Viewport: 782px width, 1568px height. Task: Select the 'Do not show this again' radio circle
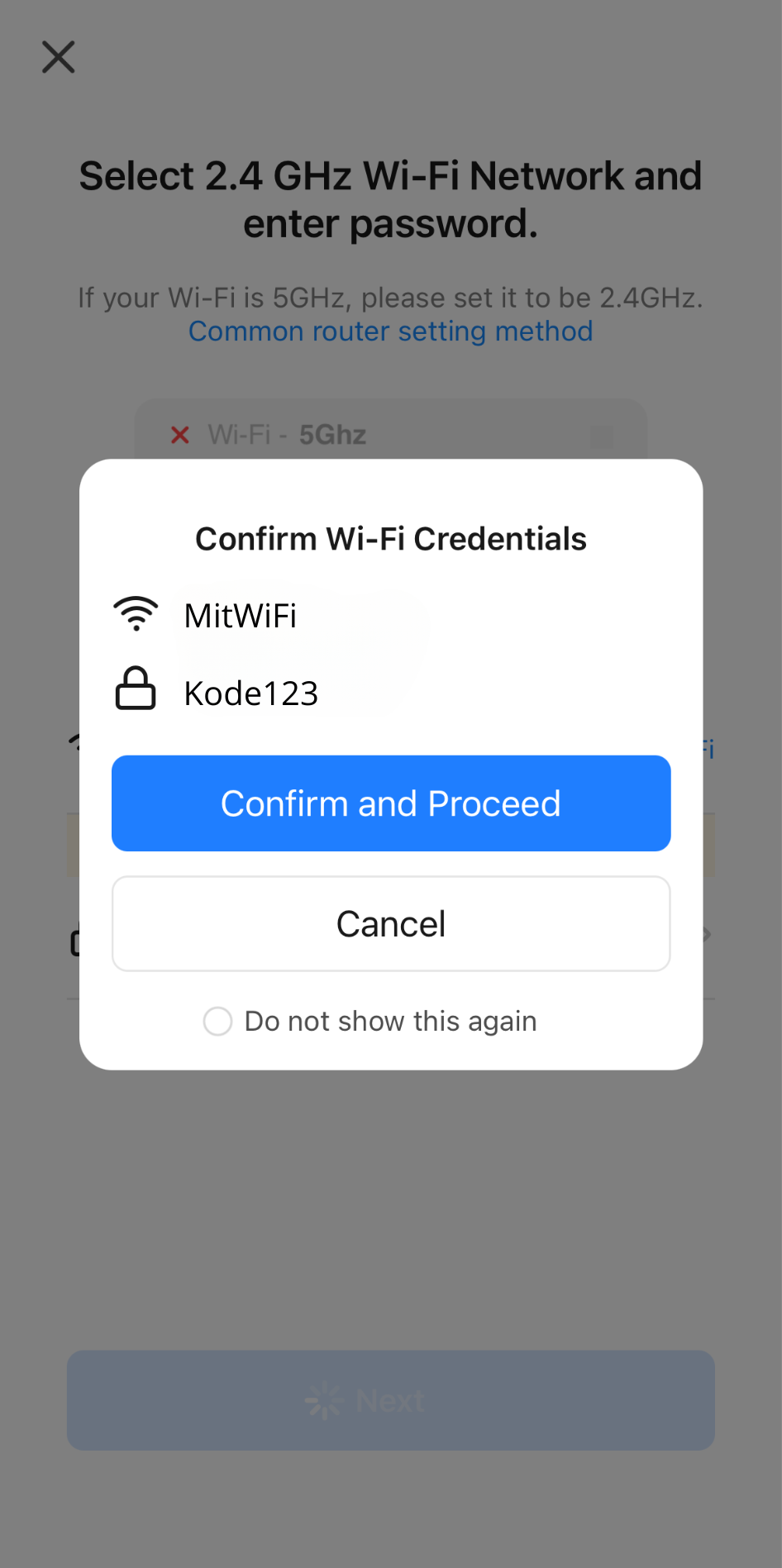click(x=218, y=1021)
